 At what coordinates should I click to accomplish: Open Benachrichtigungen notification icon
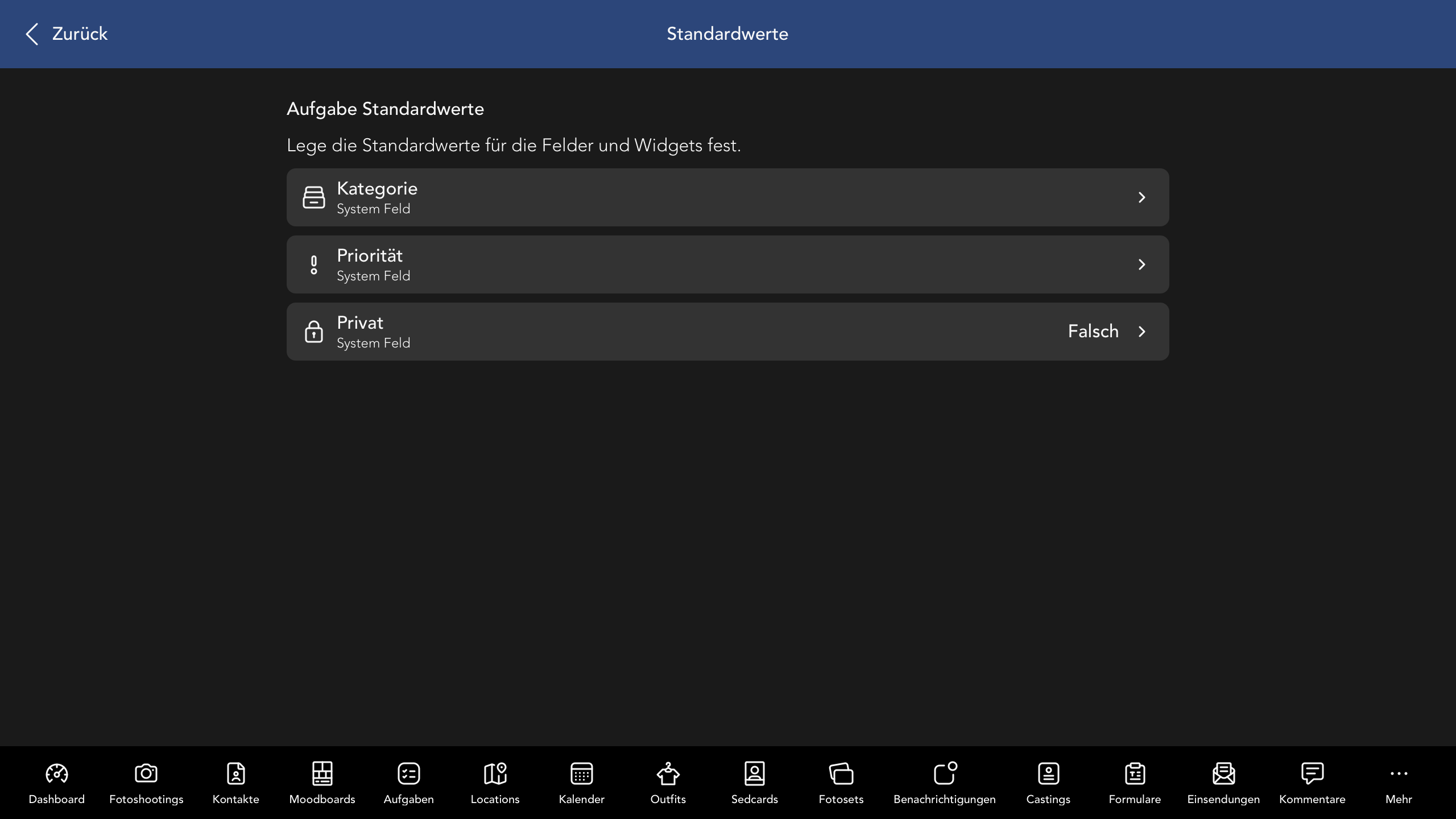click(944, 773)
